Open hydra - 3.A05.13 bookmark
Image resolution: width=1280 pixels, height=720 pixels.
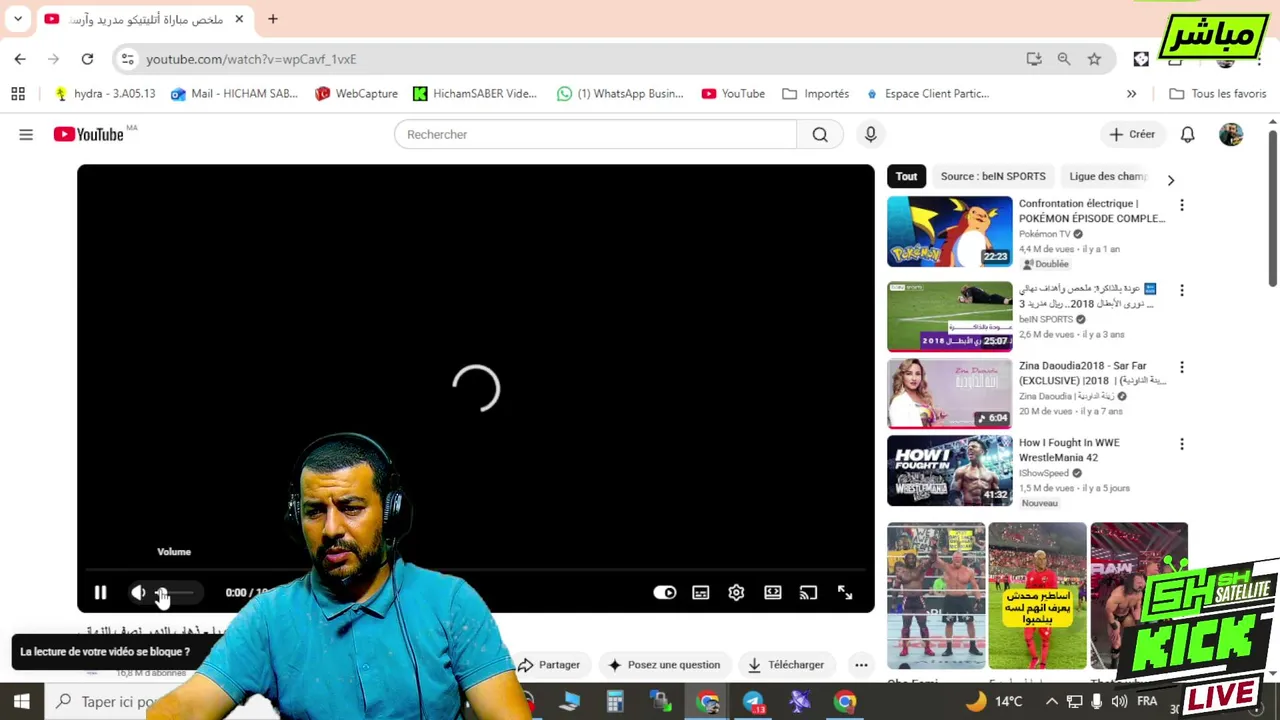coord(104,94)
